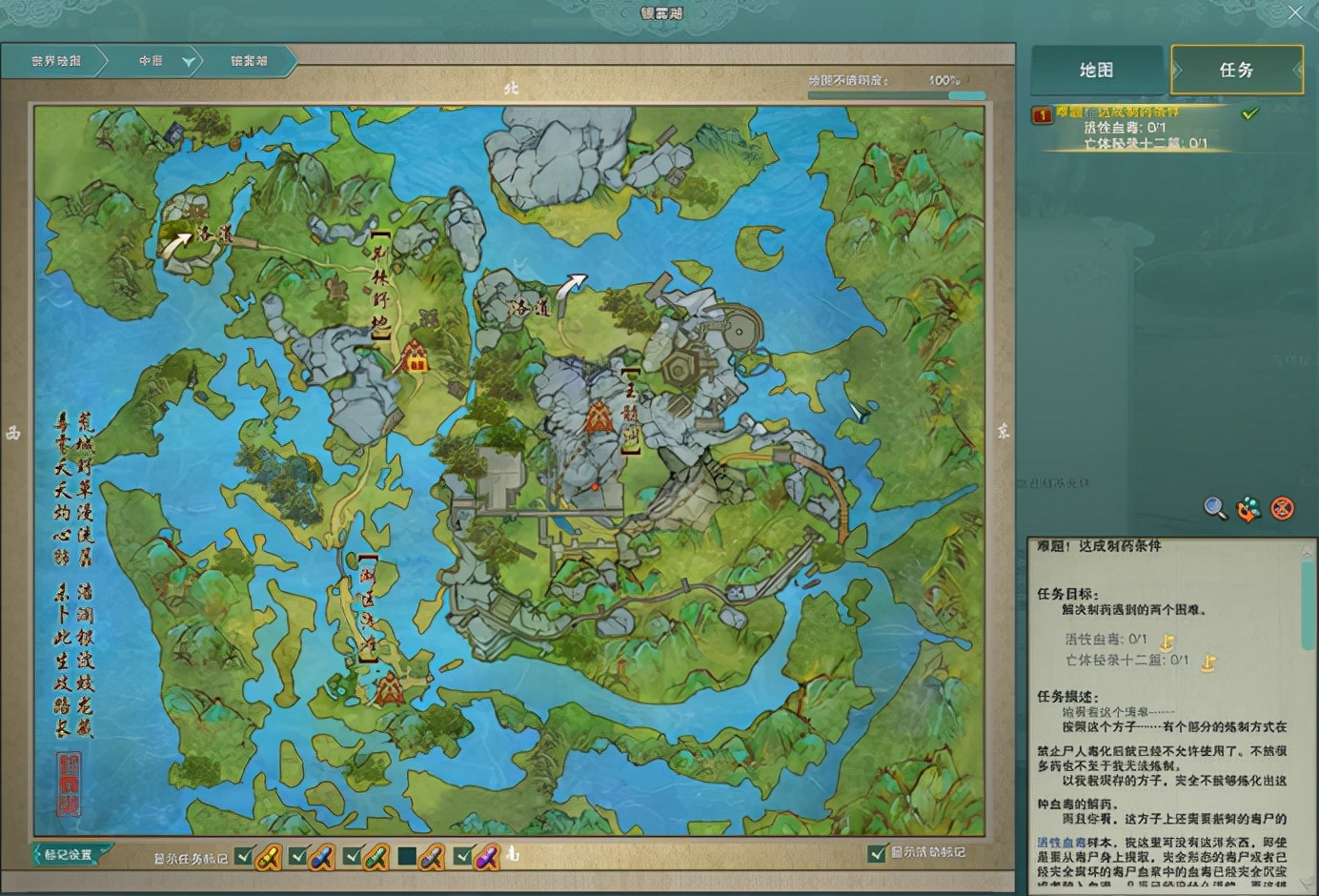Click the 彩林野地 area label
This screenshot has height=896, width=1319.
(x=380, y=286)
